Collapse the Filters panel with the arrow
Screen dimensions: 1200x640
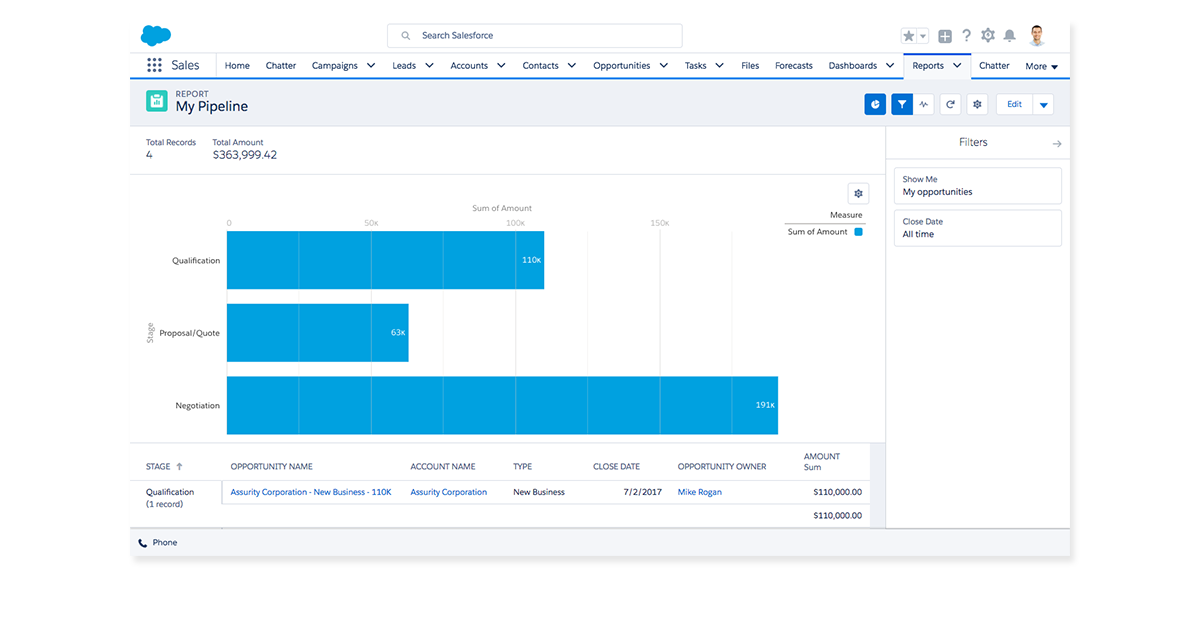(x=1057, y=144)
